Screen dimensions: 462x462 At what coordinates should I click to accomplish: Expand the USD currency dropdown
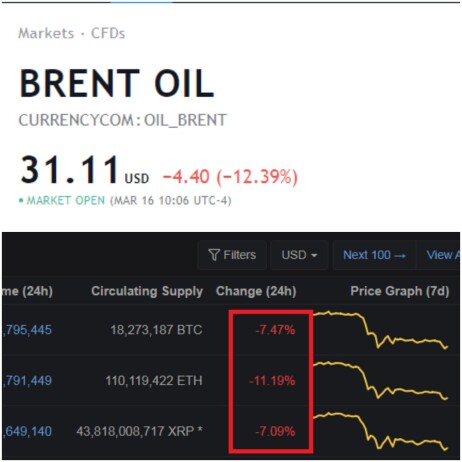[299, 255]
